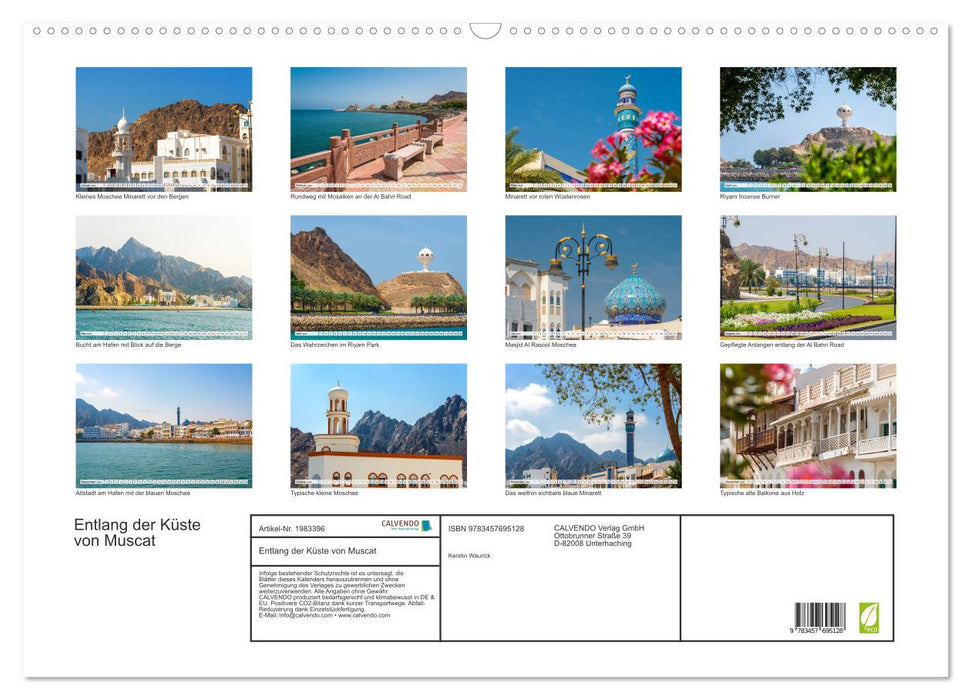
Task: Open the Rundweg mit Mosaiken image
Action: [378, 129]
